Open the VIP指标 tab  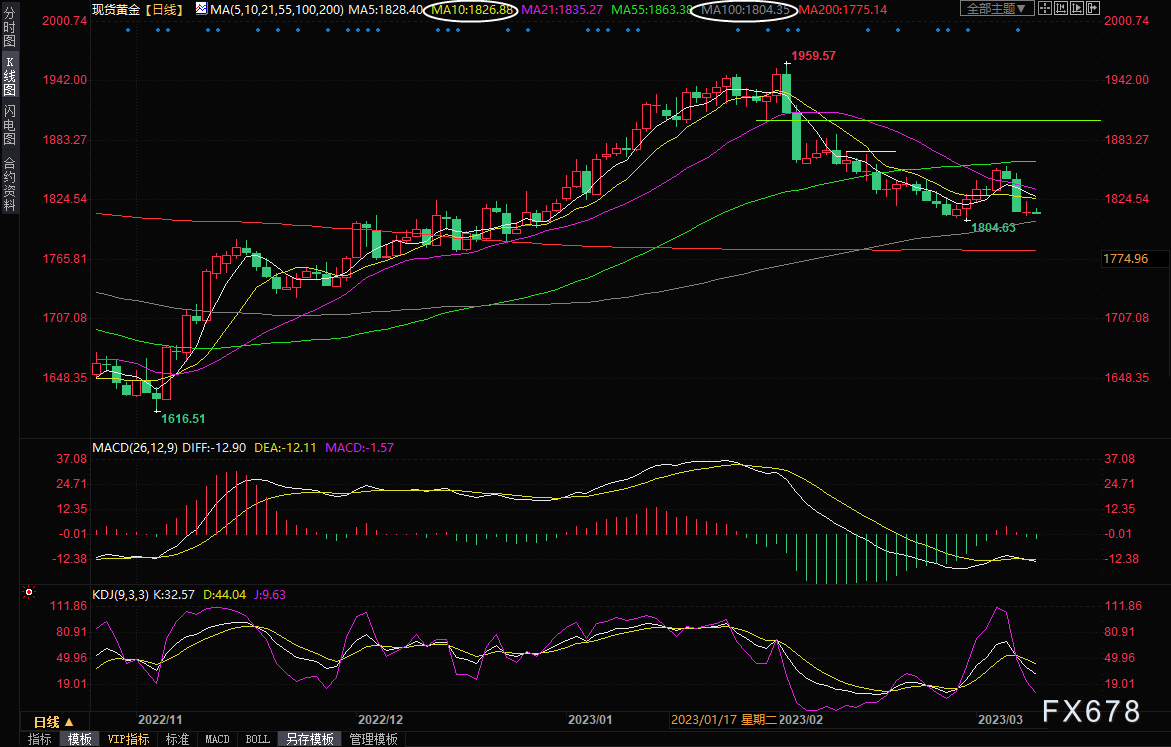coord(128,739)
